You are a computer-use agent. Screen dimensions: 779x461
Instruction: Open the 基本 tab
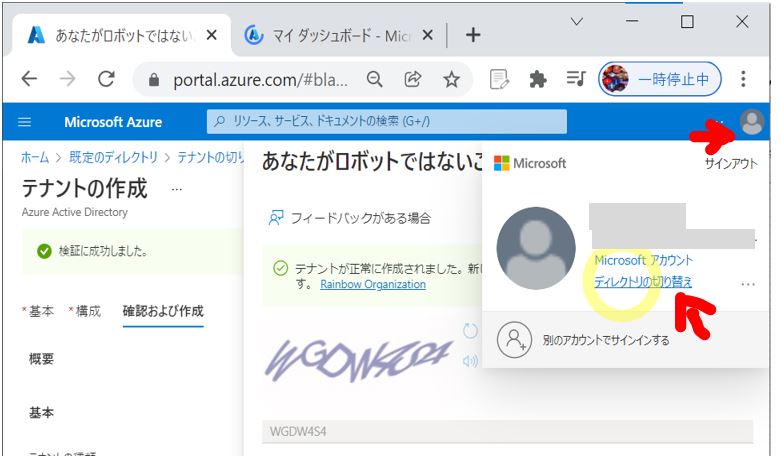click(x=41, y=311)
